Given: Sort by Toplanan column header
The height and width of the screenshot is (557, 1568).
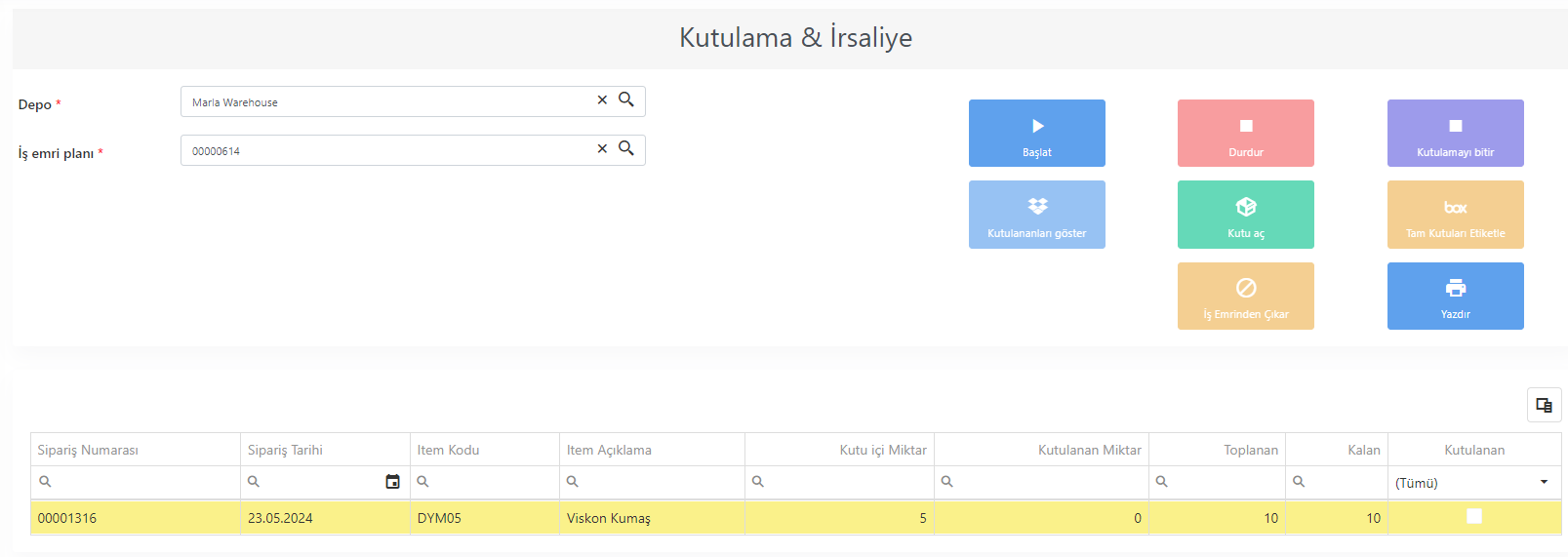Looking at the screenshot, I should tap(1217, 450).
